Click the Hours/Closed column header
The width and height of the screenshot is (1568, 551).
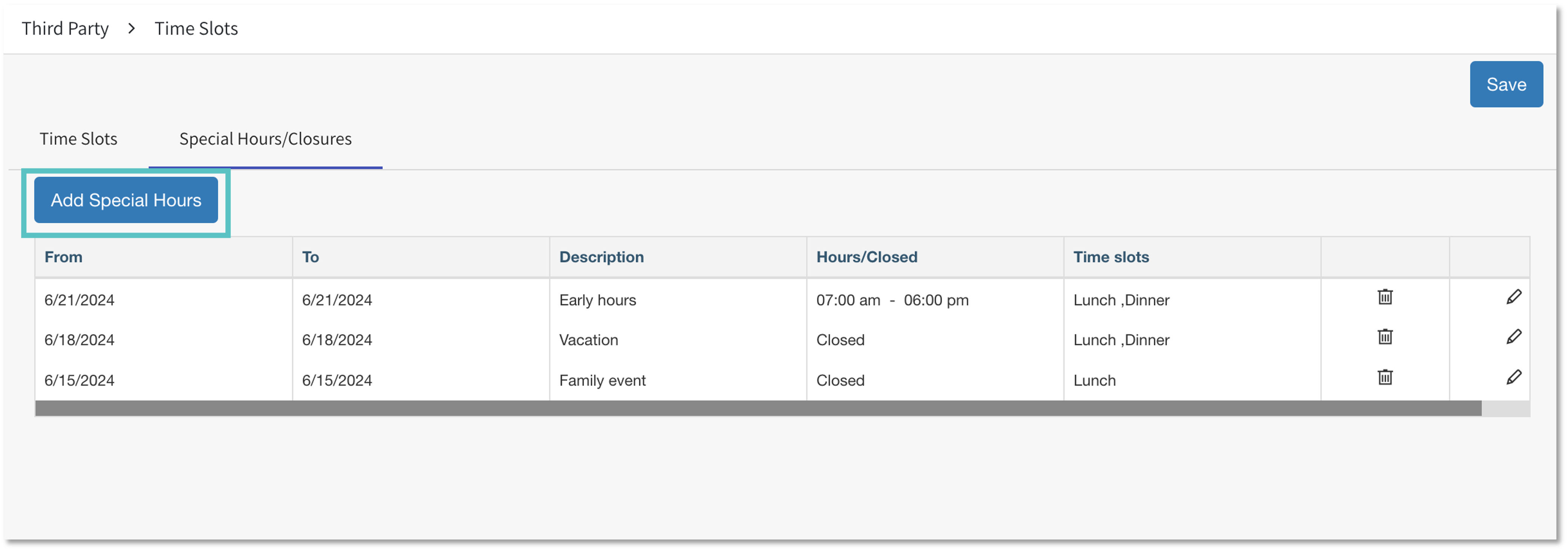point(867,257)
